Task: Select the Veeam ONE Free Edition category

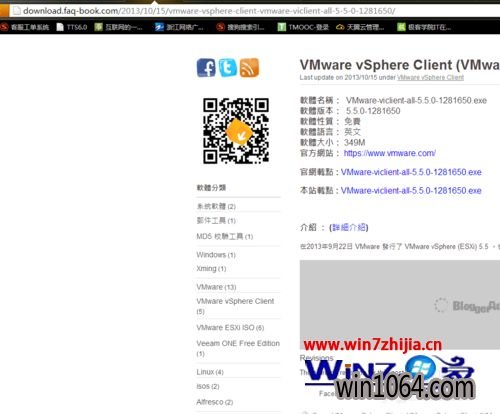Action: (x=238, y=348)
